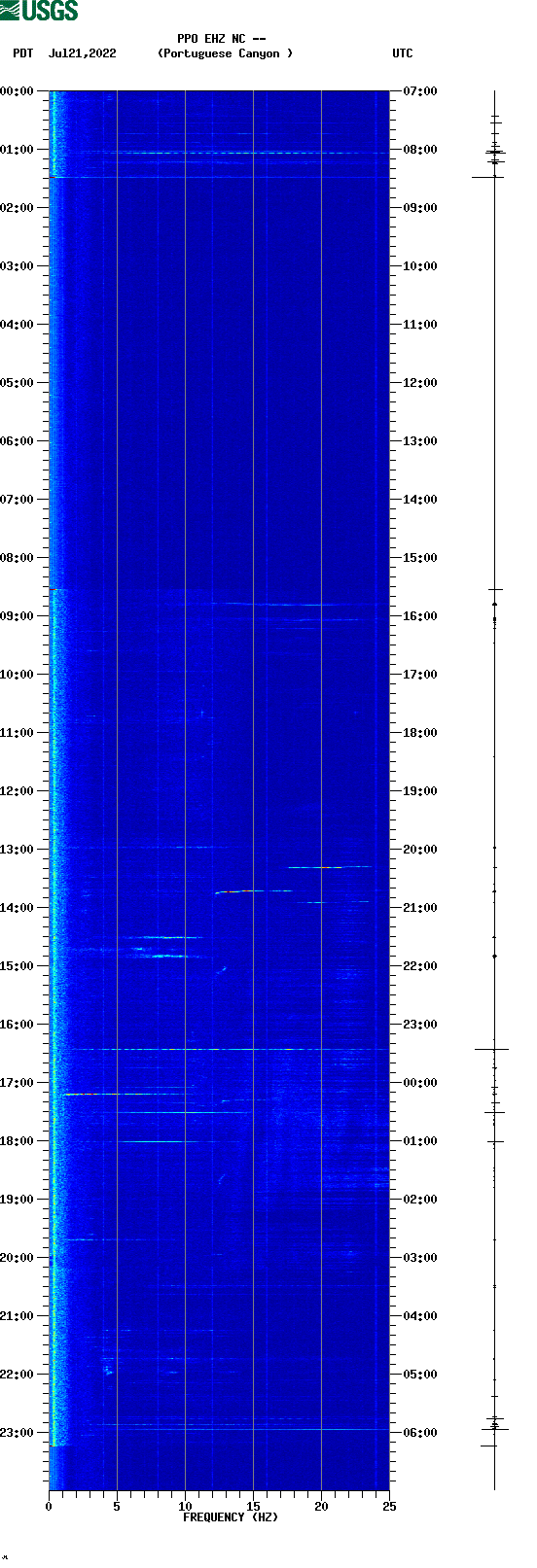This screenshot has width=537, height=1568.
Task: Click the 5 Hz axis tick label
Action: (x=117, y=1506)
